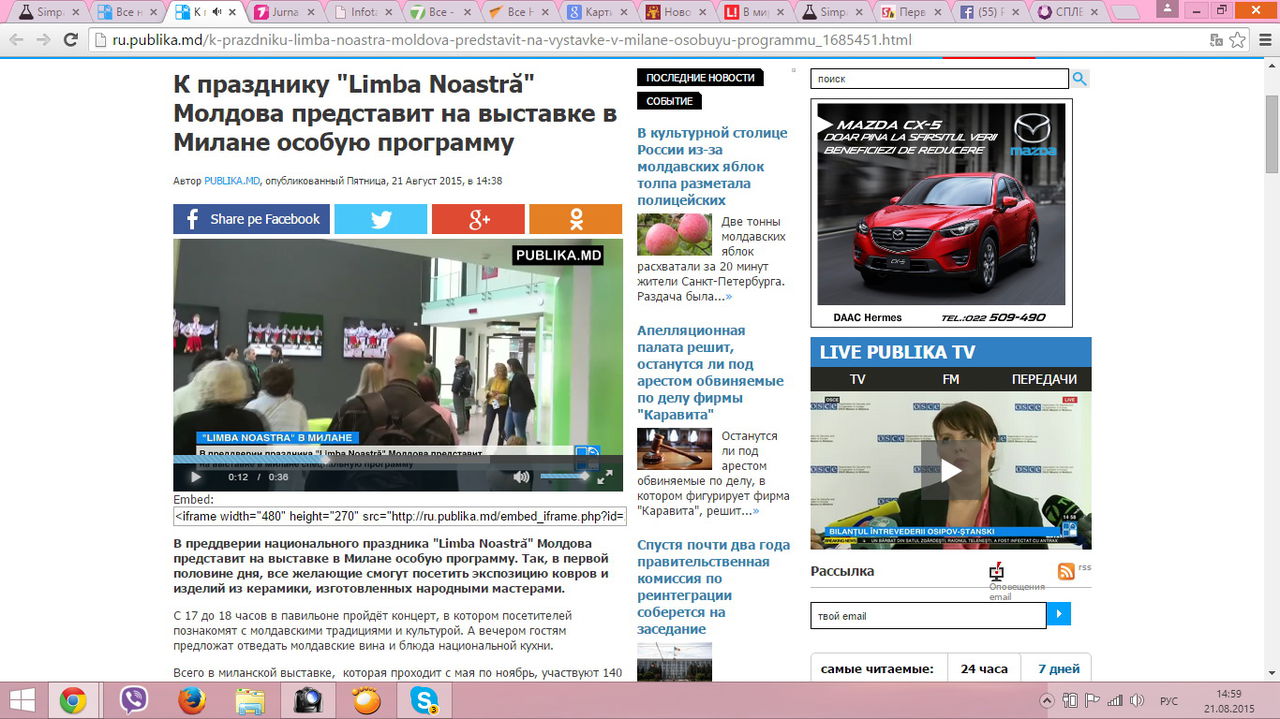This screenshot has height=719, width=1280.
Task: Open ПЕРЕДАЧИ tab in Live Publika
Action: coord(1044,379)
